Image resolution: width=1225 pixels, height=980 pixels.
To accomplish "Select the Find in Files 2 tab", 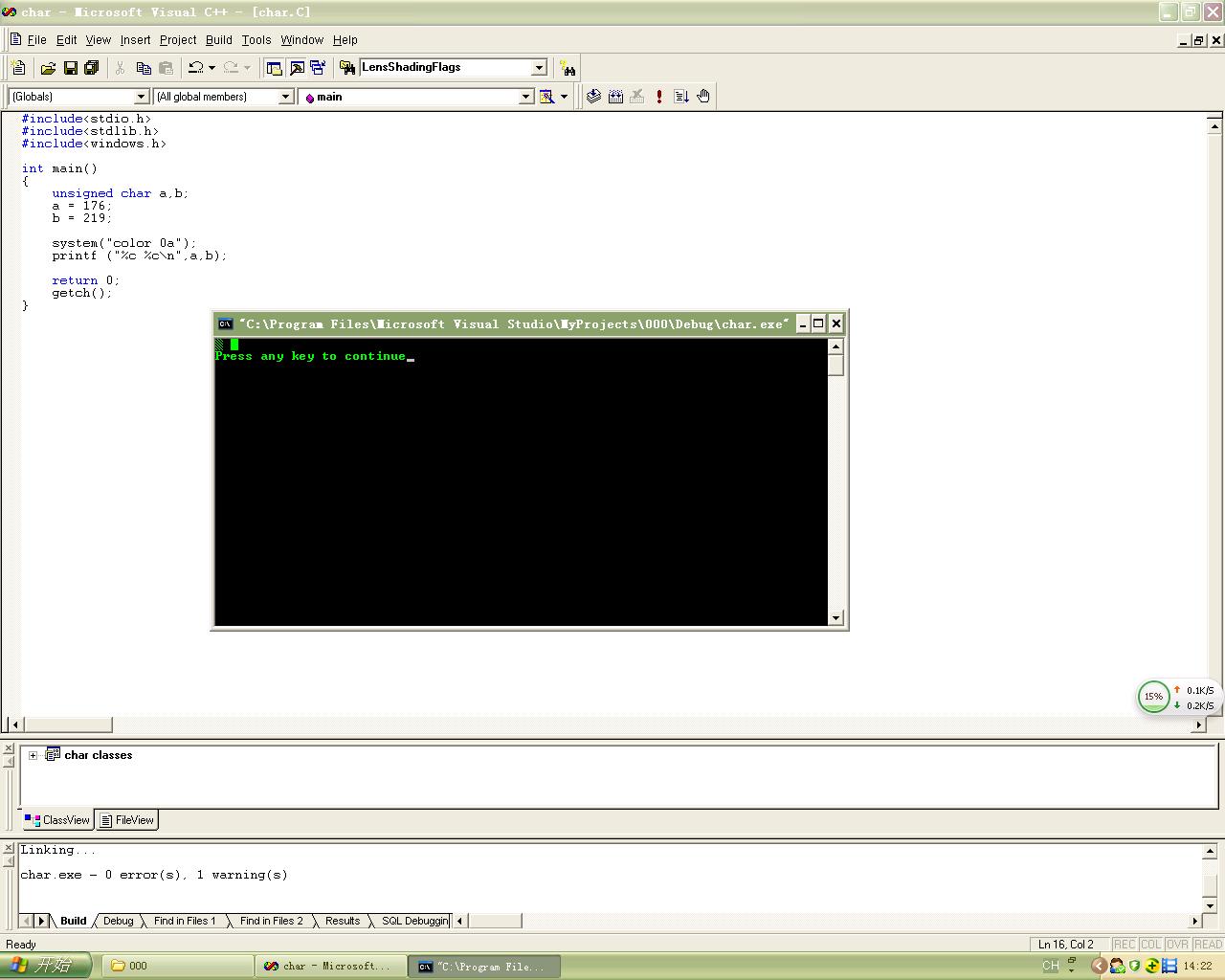I will coord(271,921).
